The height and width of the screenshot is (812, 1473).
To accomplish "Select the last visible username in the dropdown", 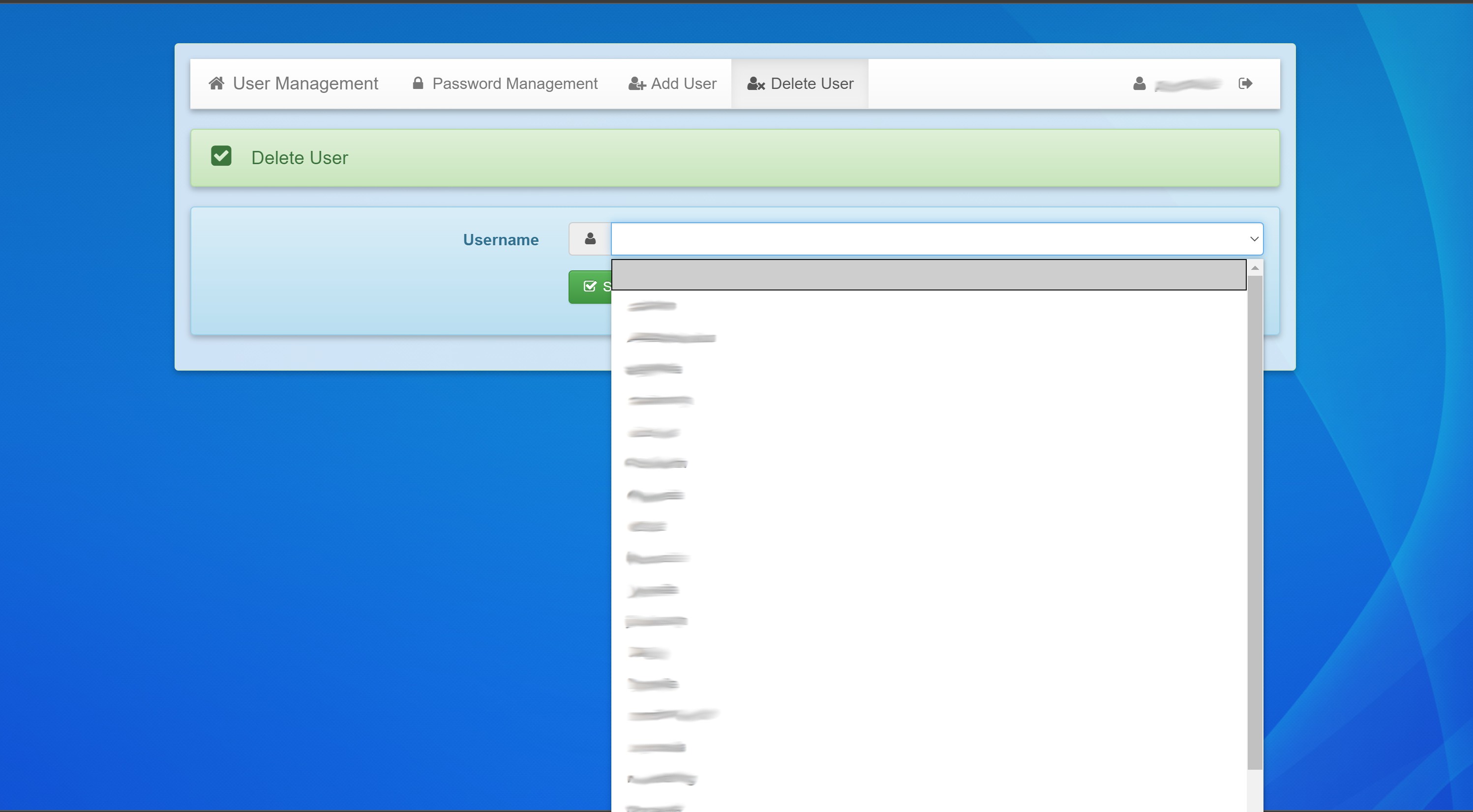I will (655, 807).
